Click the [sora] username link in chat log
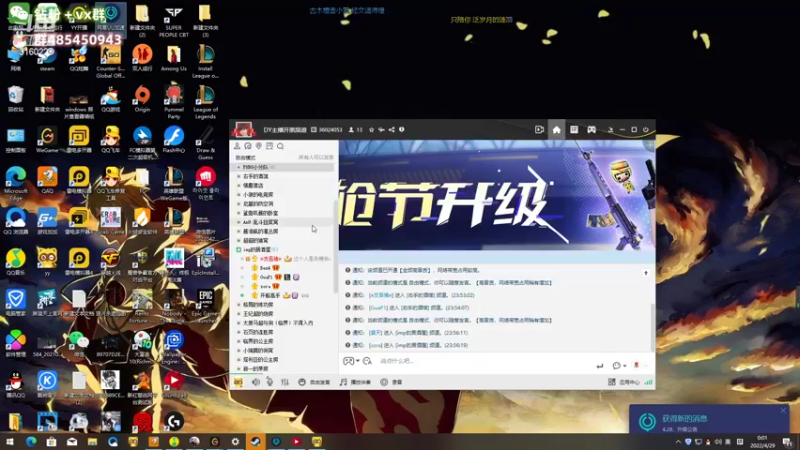Image resolution: width=800 pixels, height=450 pixels. [375, 345]
